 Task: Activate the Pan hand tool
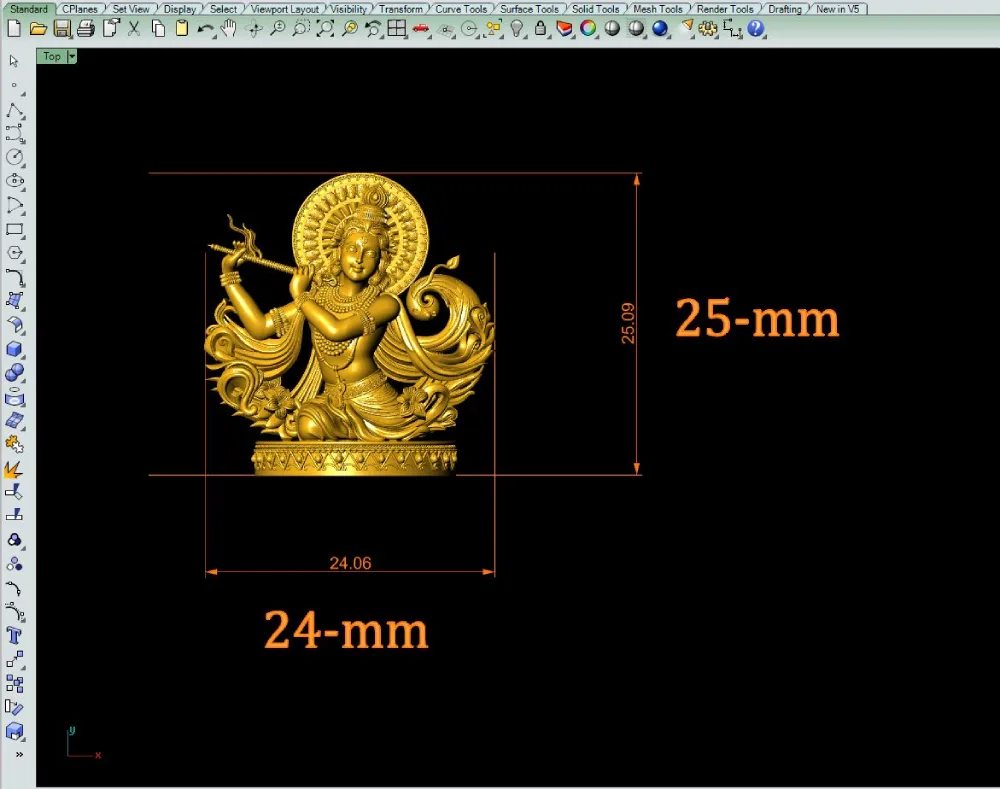coord(229,29)
